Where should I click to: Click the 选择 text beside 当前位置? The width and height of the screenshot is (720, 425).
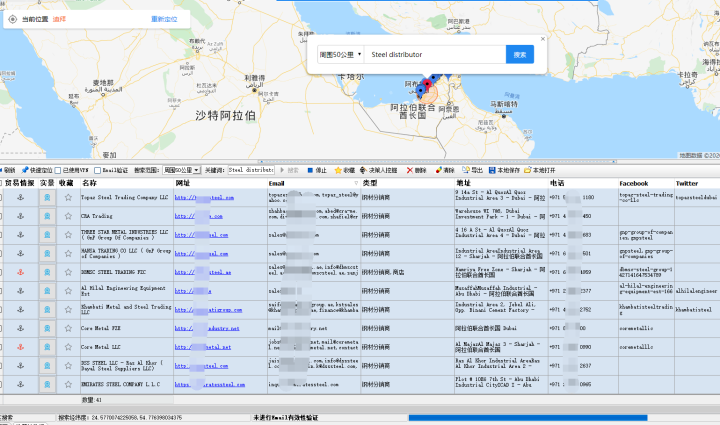click(x=59, y=19)
